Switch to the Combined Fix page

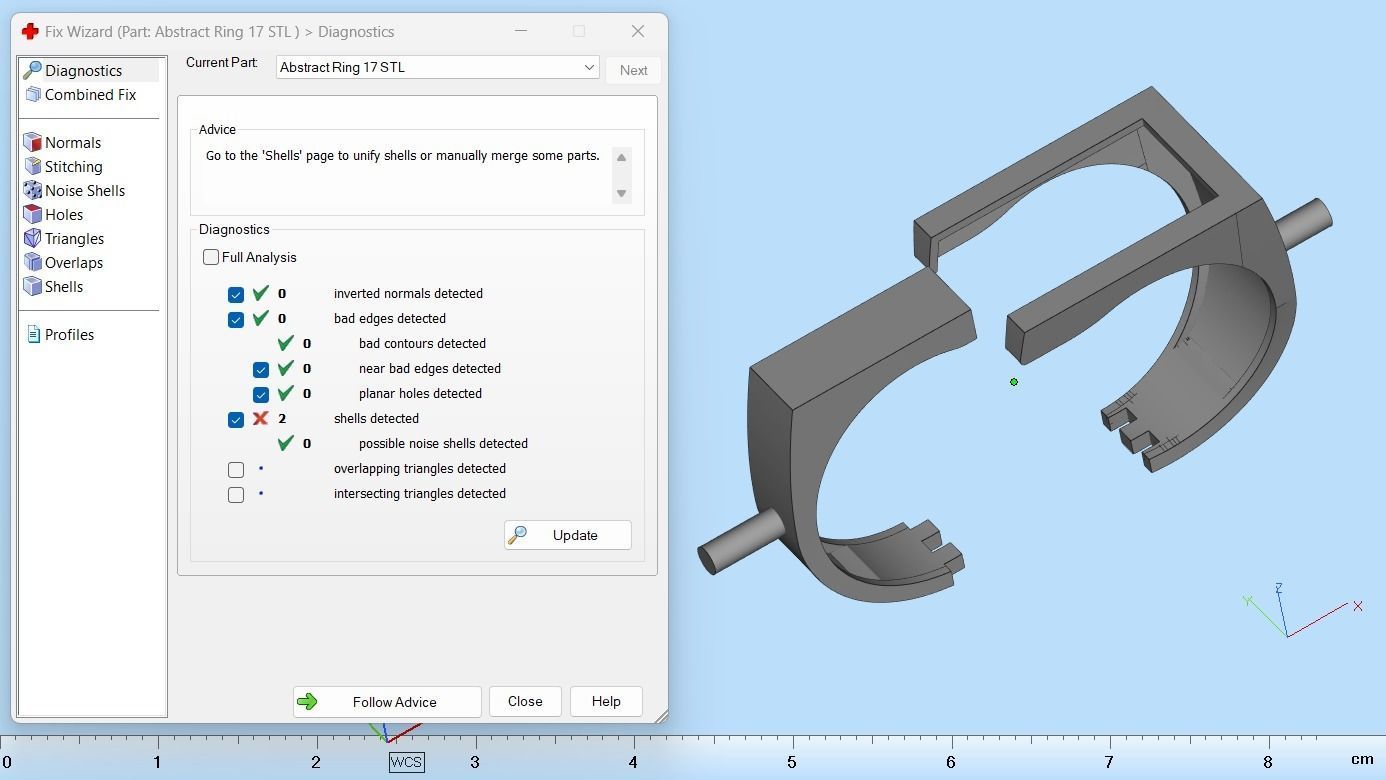coord(89,94)
